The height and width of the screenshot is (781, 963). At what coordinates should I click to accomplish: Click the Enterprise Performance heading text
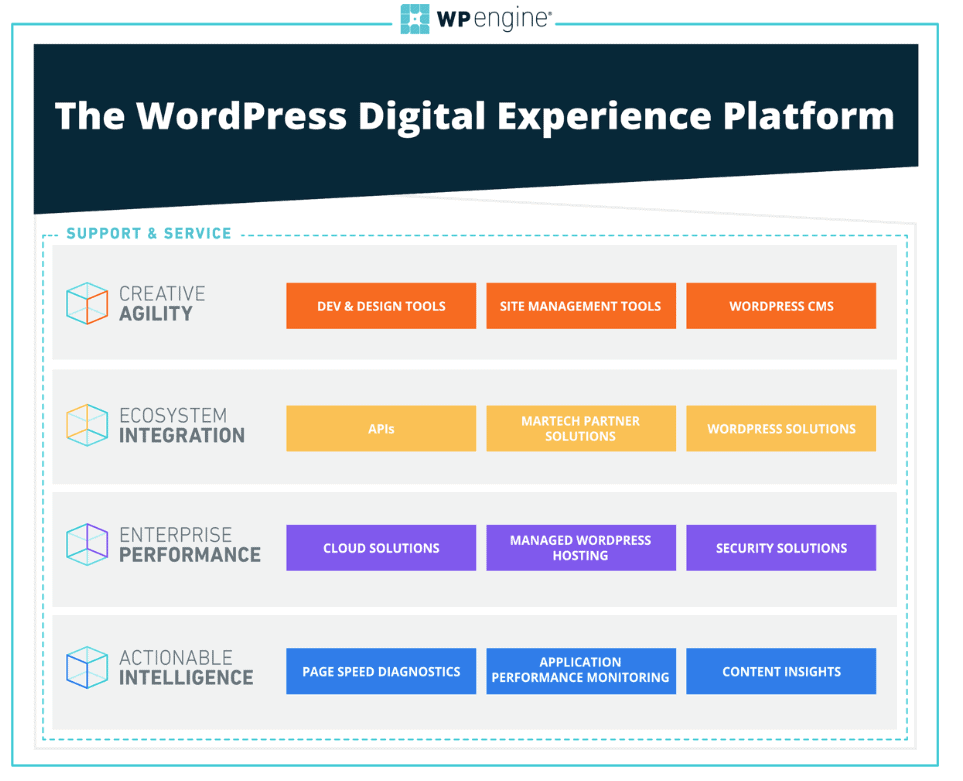[190, 544]
